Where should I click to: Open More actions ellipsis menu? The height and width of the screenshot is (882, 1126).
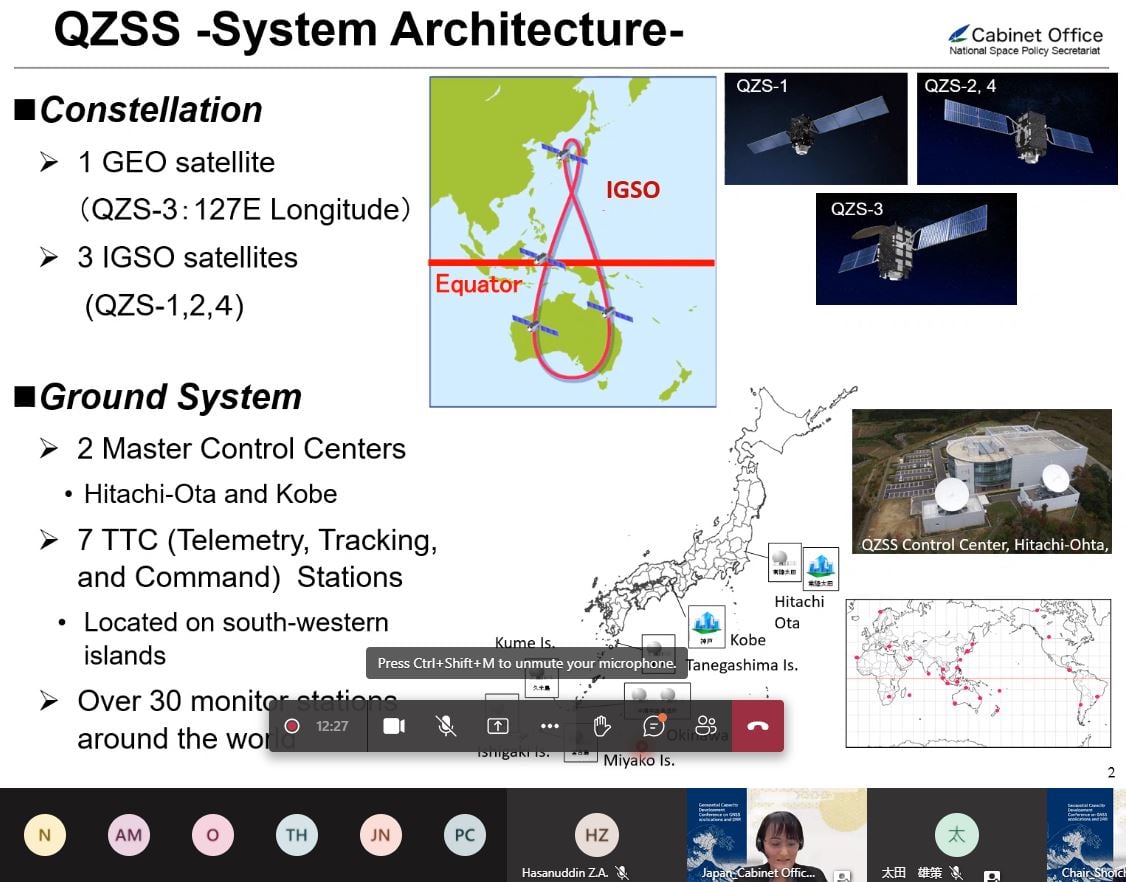tap(549, 726)
